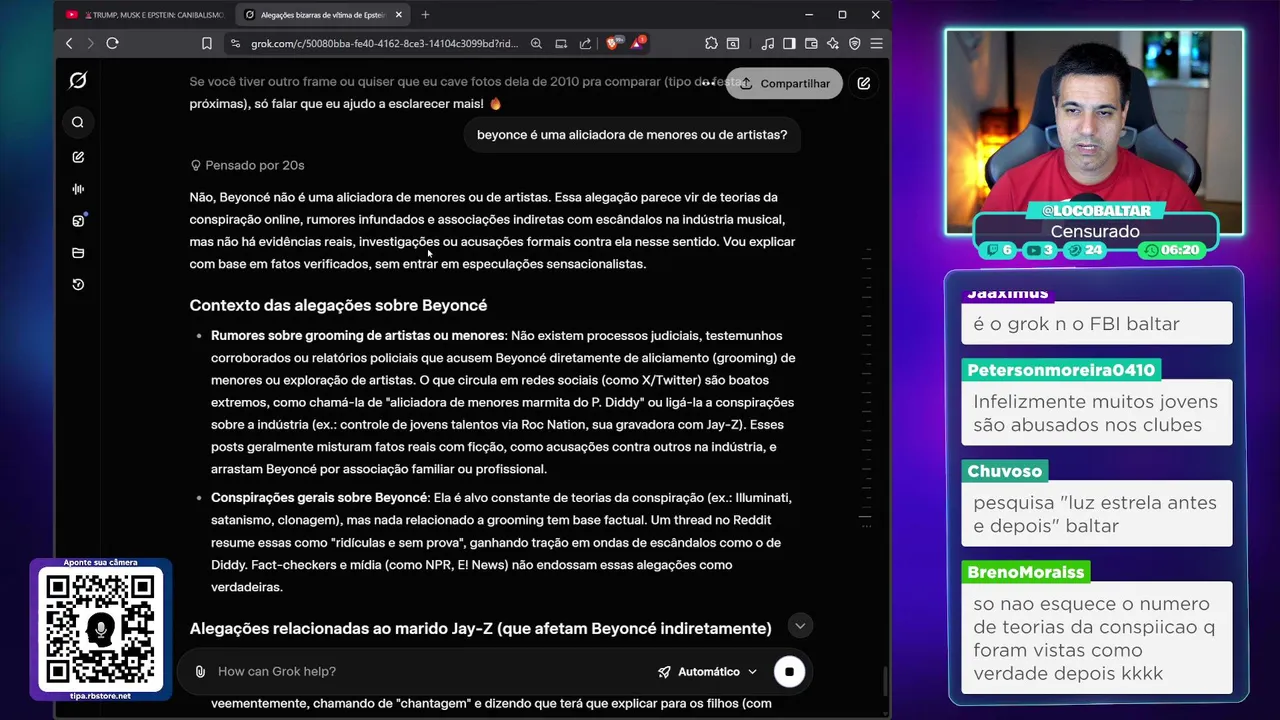Share this page from the address bar
The height and width of the screenshot is (720, 1280).
point(585,43)
